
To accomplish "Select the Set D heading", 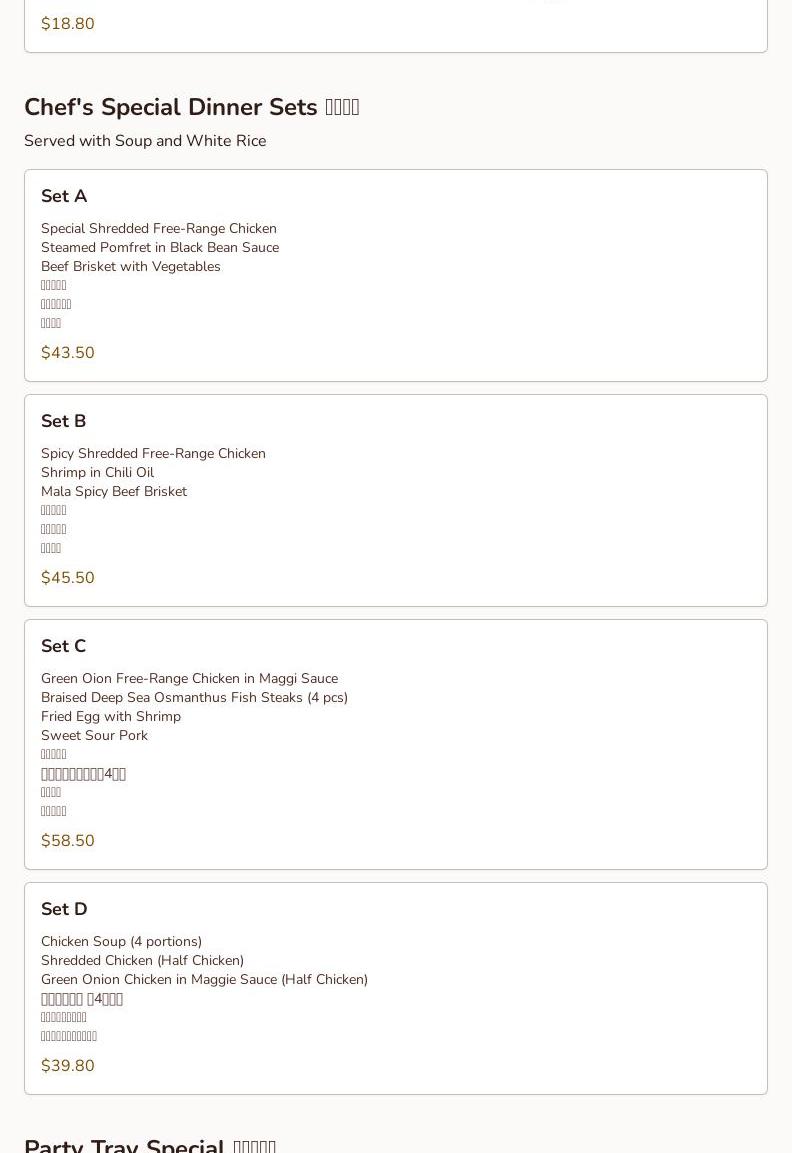I will [64, 910].
